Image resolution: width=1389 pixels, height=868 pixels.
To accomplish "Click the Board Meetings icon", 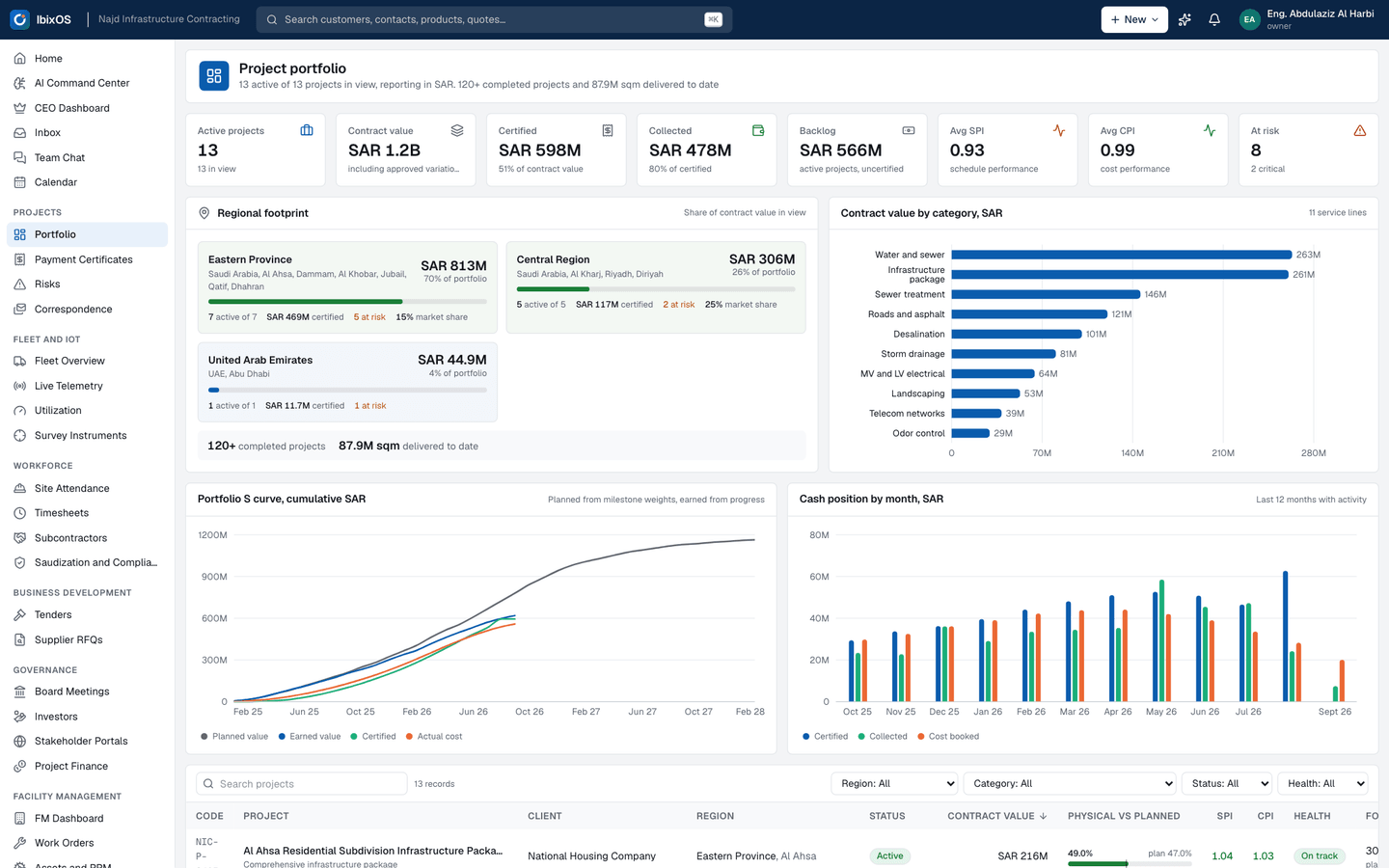I will tap(19, 692).
